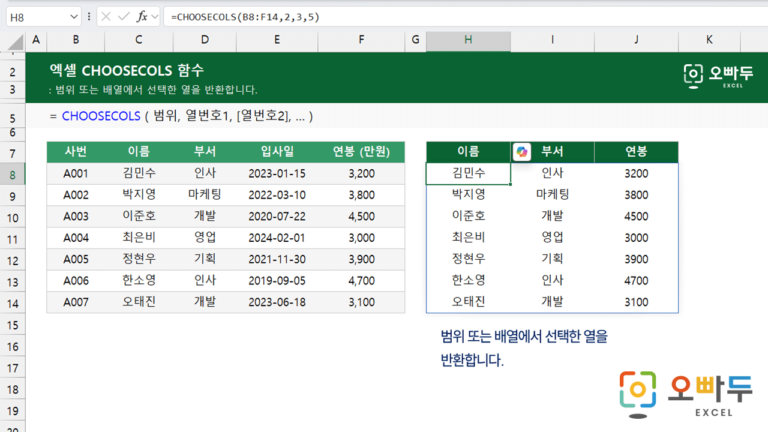Click 영업 in the result table

(552, 238)
